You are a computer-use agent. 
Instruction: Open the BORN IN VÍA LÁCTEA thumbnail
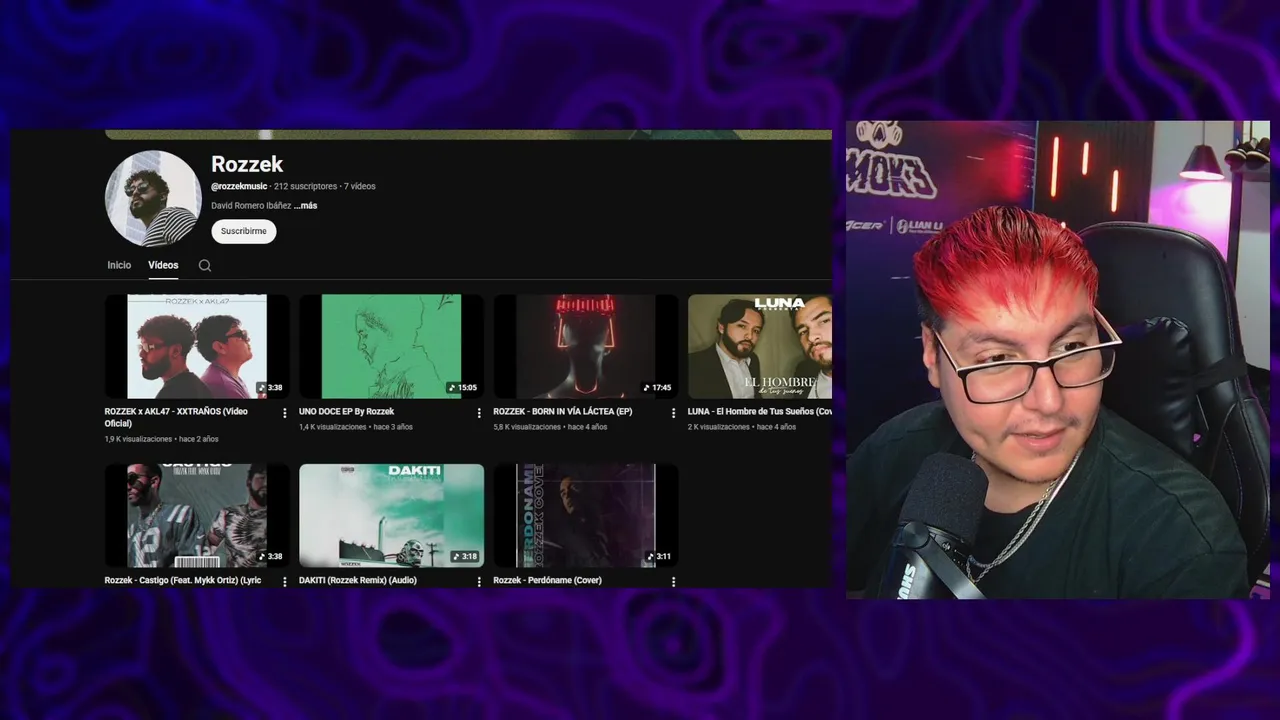point(585,346)
